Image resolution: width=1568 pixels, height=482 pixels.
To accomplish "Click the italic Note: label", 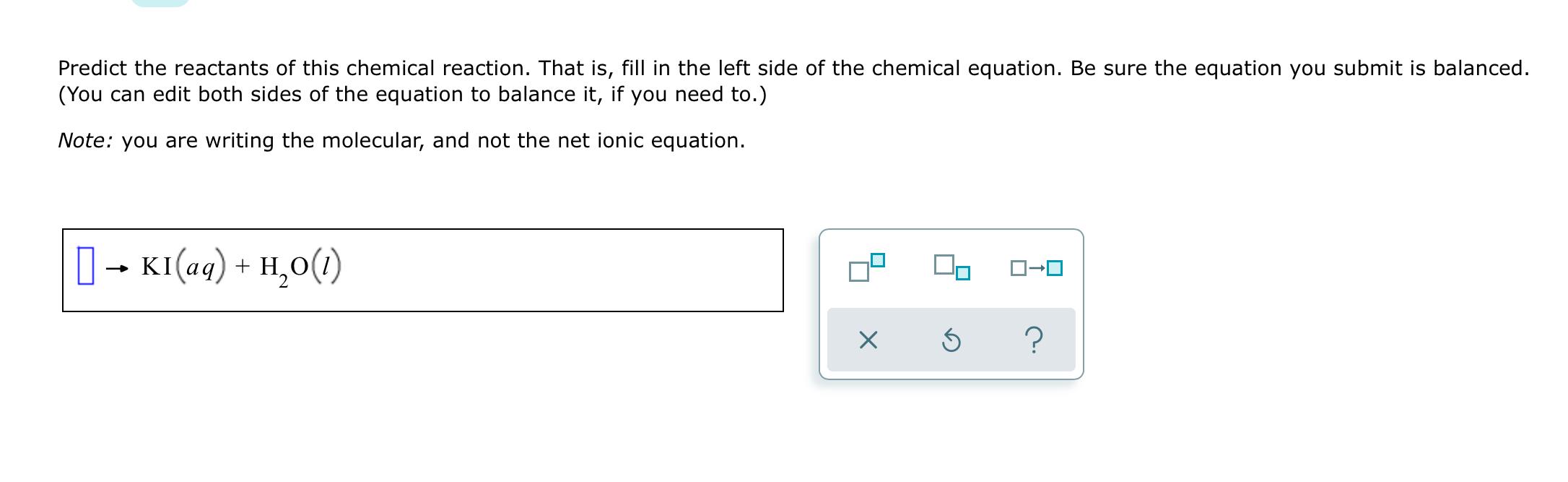I will pyautogui.click(x=85, y=140).
